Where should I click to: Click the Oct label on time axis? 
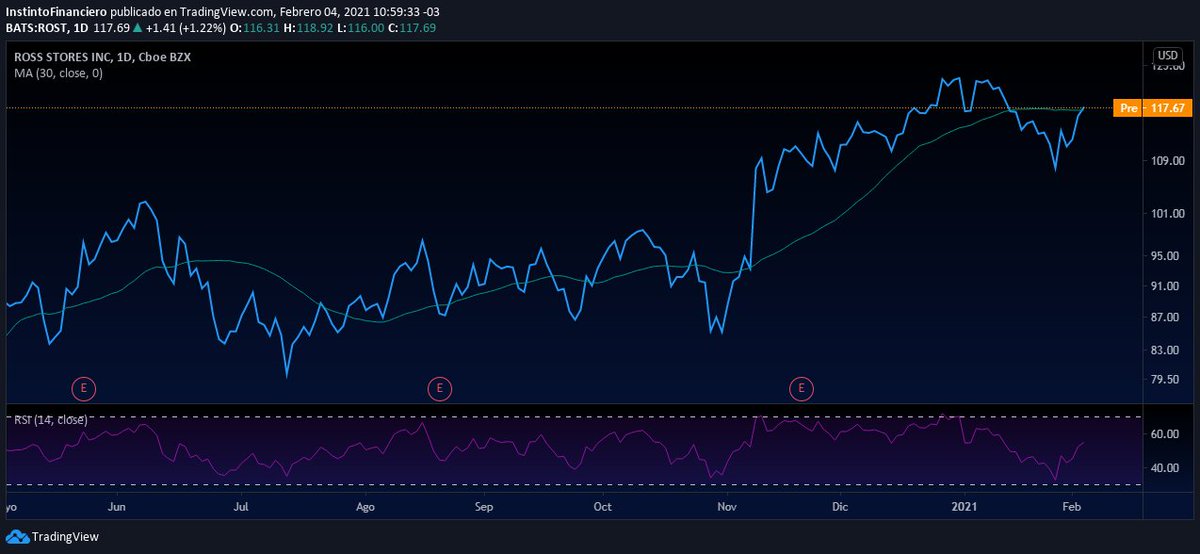602,507
